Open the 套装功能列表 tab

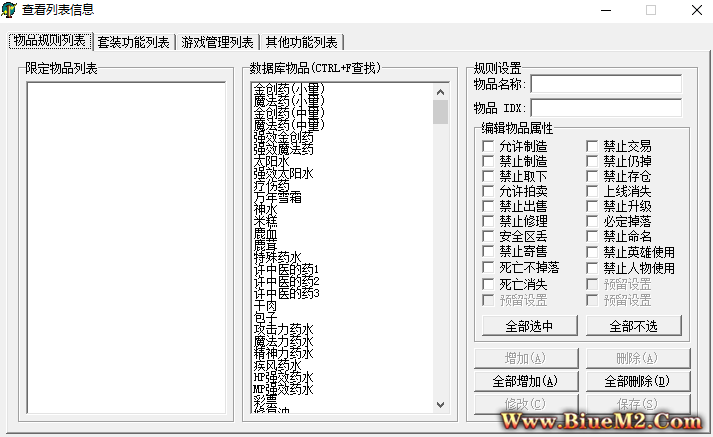pyautogui.click(x=133, y=42)
